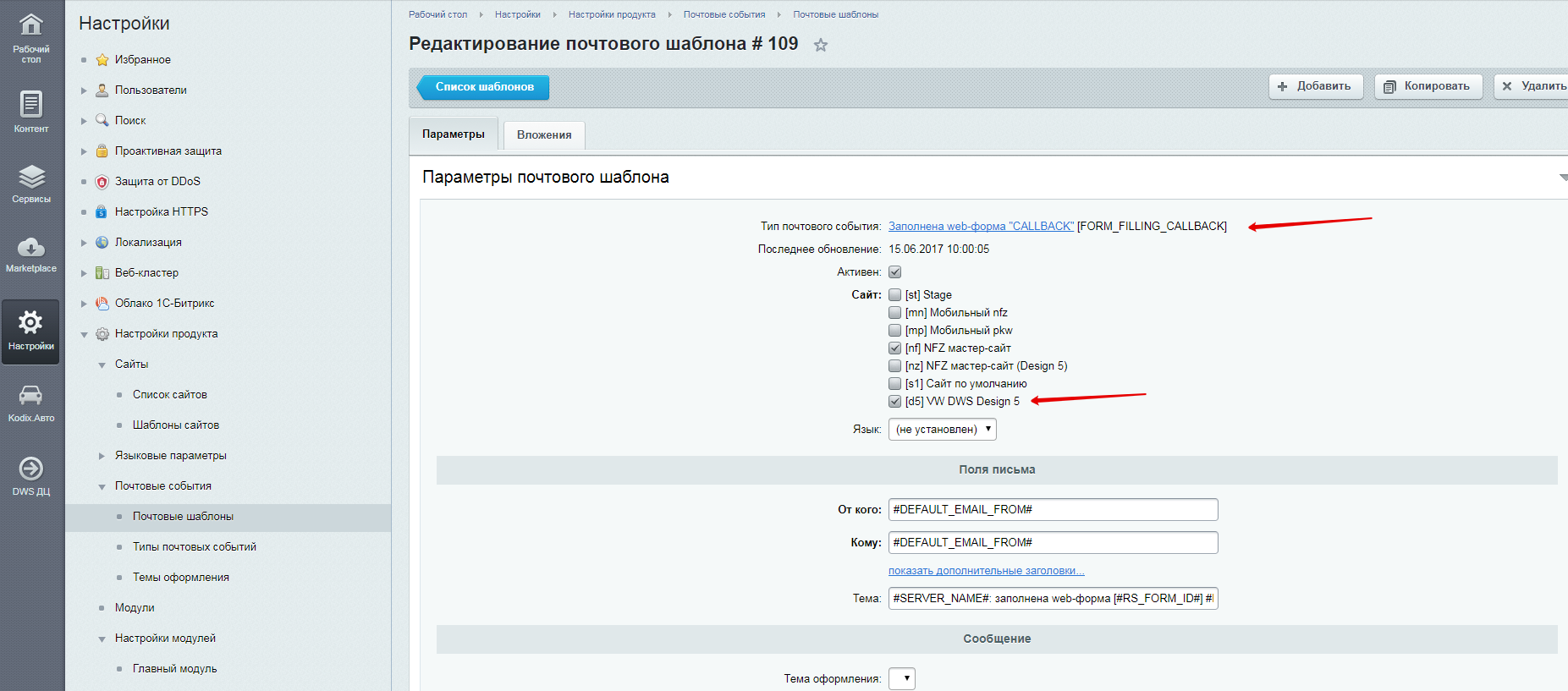Check the [mp] Мобильный pkw checkbox

(x=894, y=331)
